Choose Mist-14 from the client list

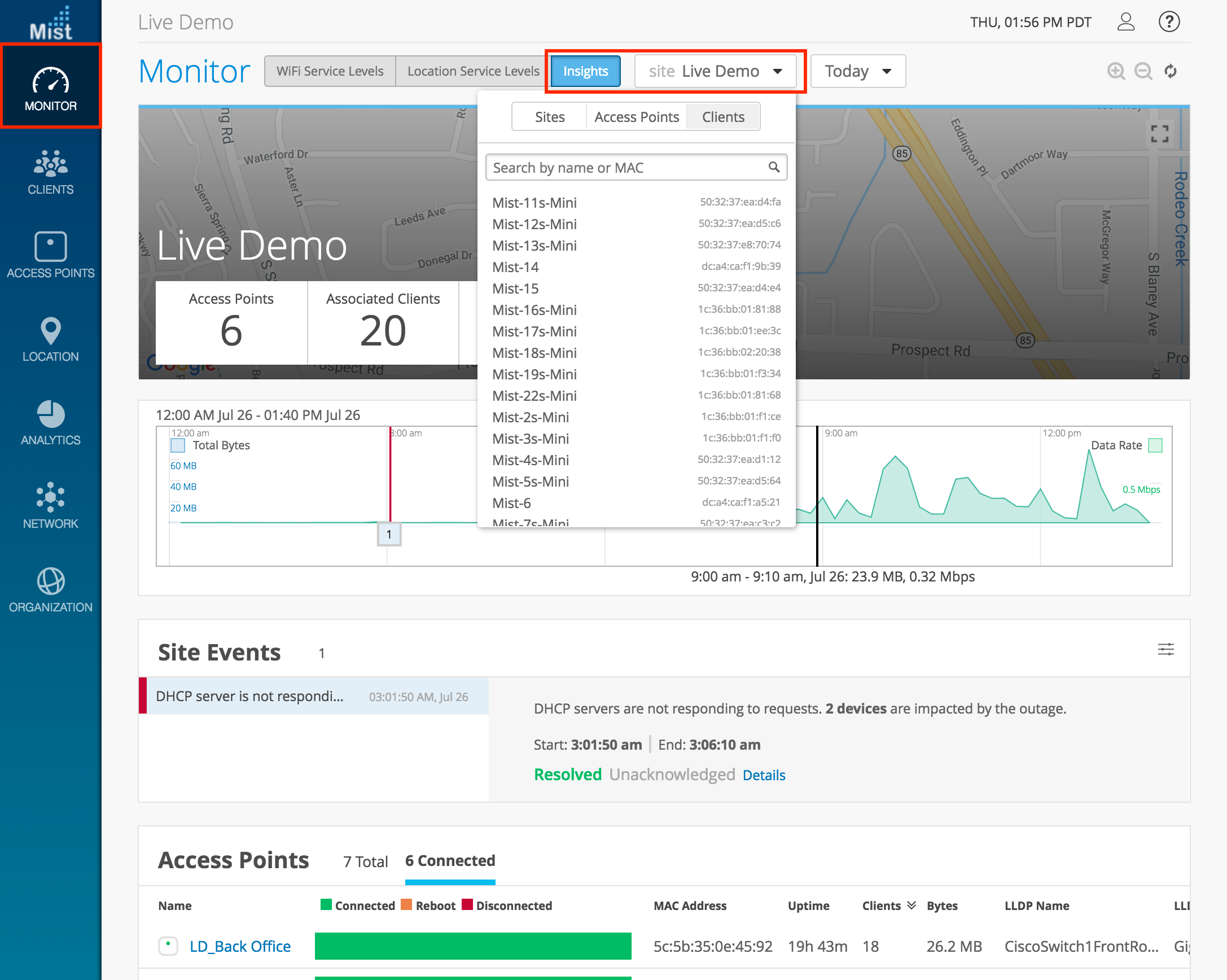[516, 267]
